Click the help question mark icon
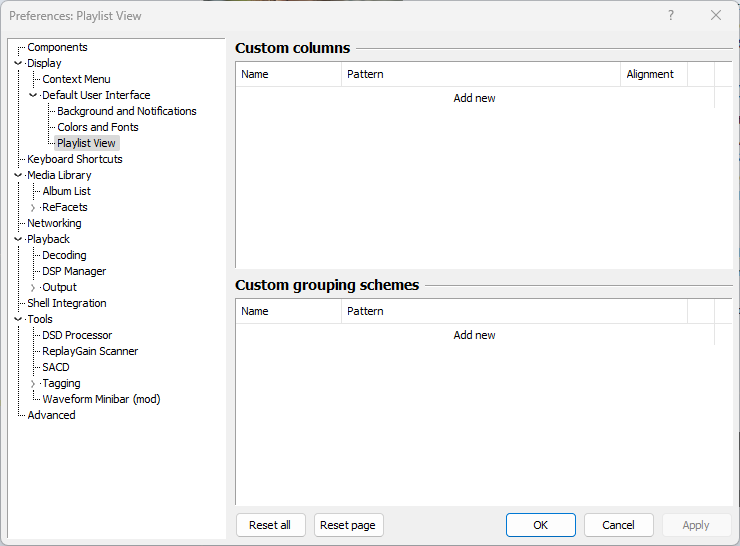Viewport: 740px width, 546px height. tap(671, 15)
